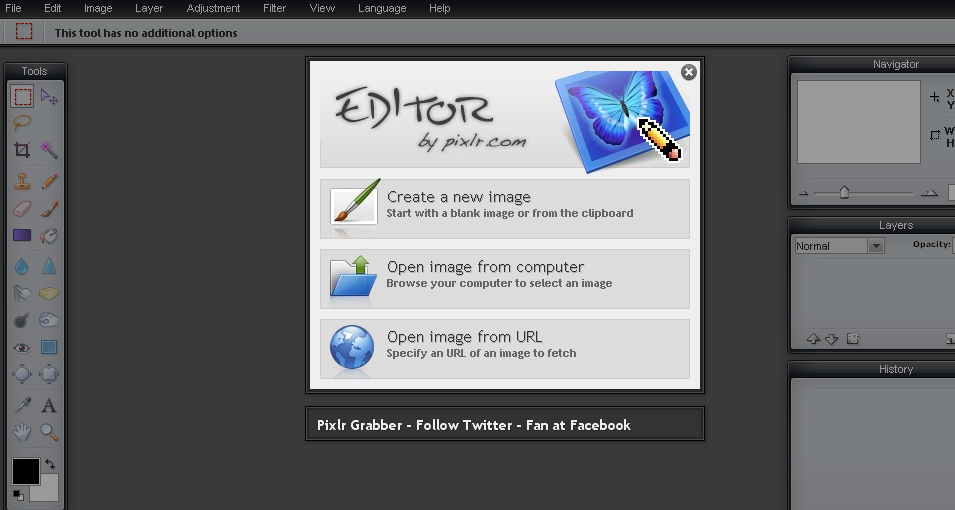This screenshot has width=955, height=510.
Task: Click marquee icon in tool options bar
Action: [x=24, y=32]
